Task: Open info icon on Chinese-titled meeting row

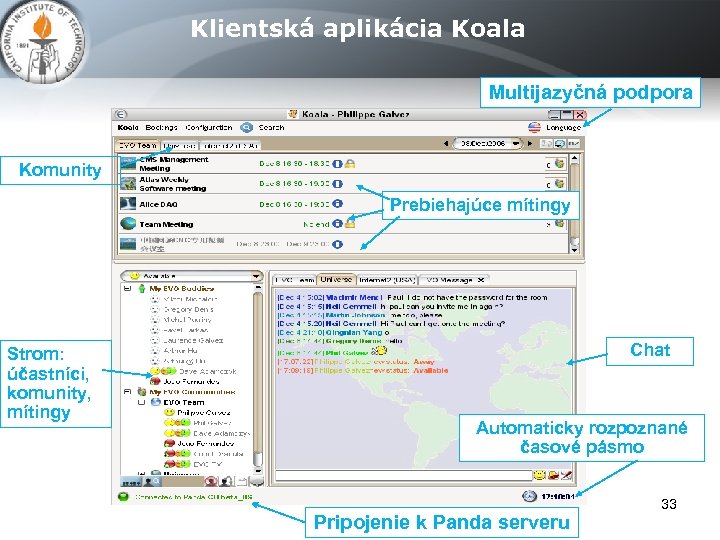Action: pyautogui.click(x=338, y=244)
